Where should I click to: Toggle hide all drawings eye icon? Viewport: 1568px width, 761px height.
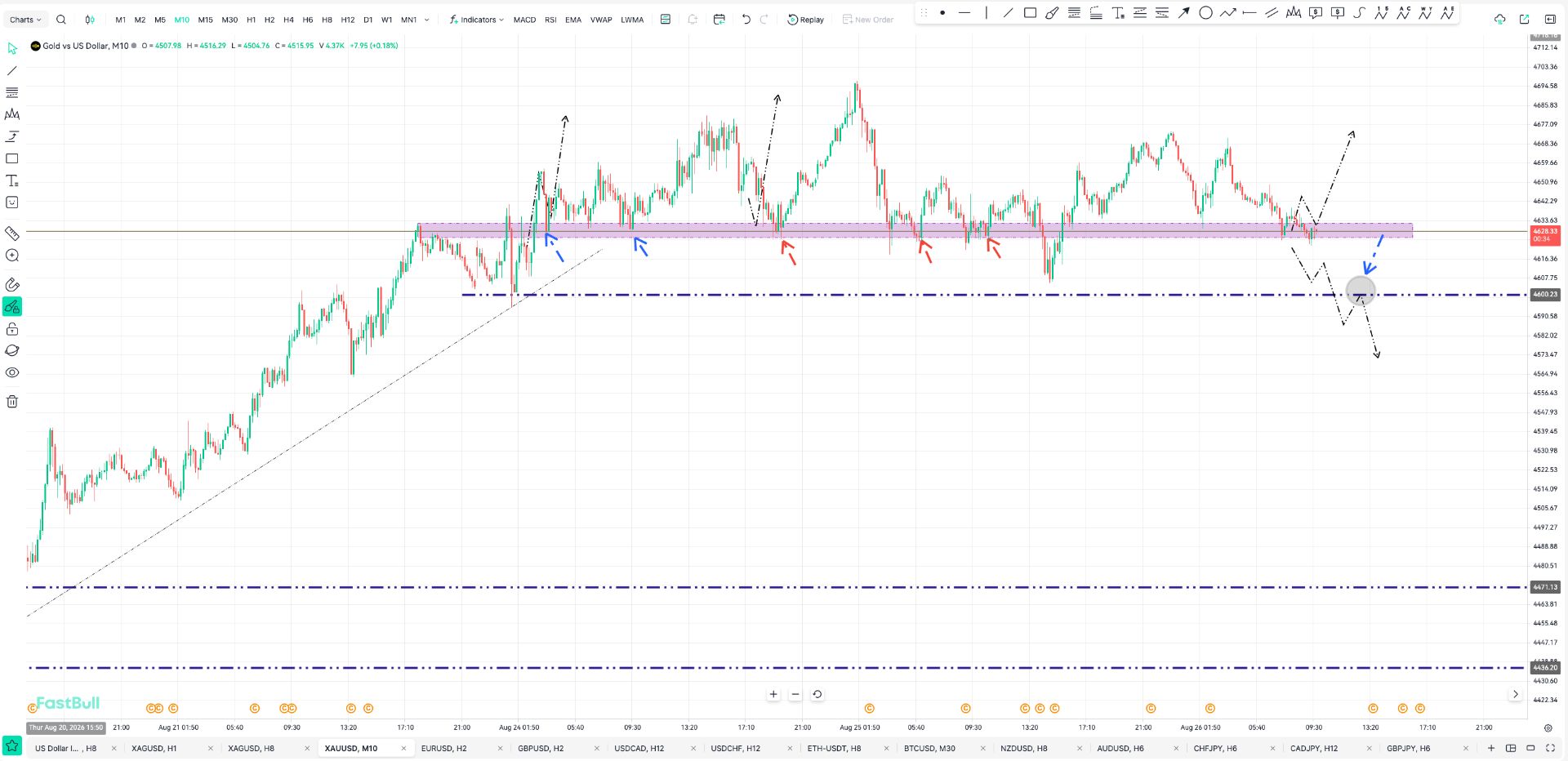[12, 372]
